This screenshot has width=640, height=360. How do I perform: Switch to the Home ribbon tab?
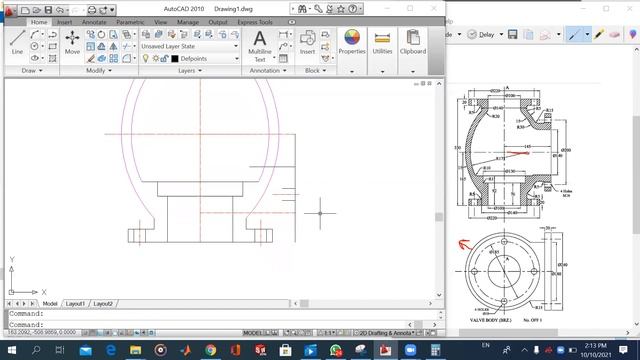[39, 22]
